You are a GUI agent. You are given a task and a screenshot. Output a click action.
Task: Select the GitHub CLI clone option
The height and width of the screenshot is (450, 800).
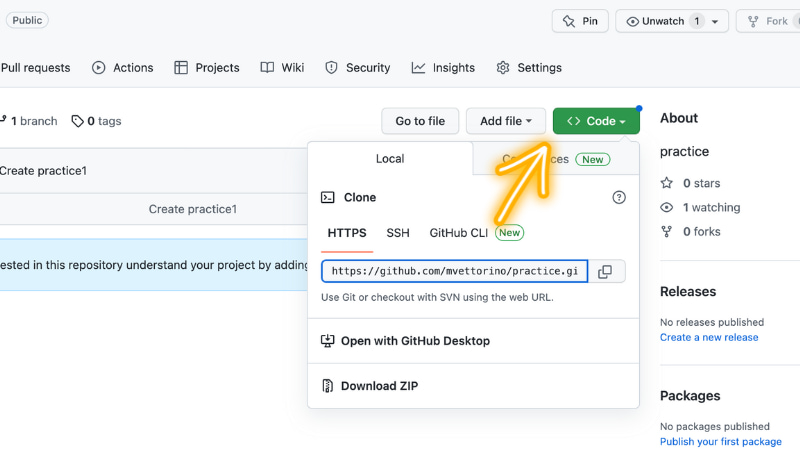(x=459, y=233)
